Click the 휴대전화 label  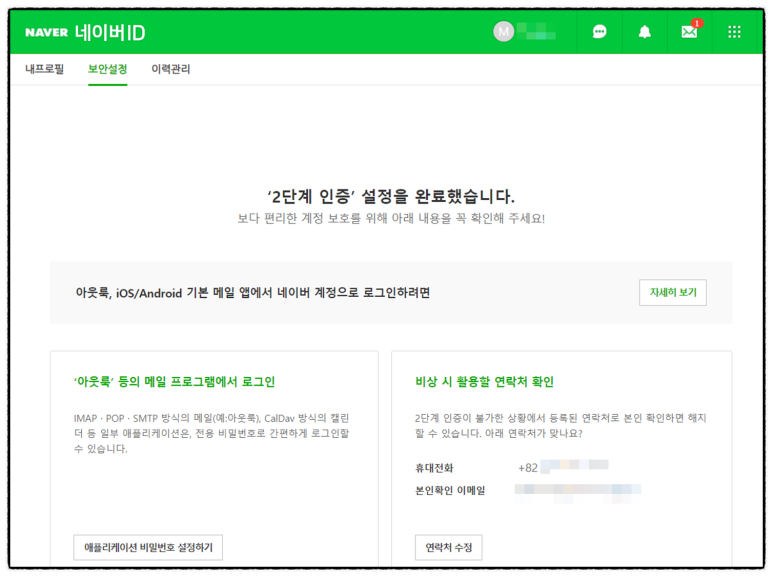(434, 468)
